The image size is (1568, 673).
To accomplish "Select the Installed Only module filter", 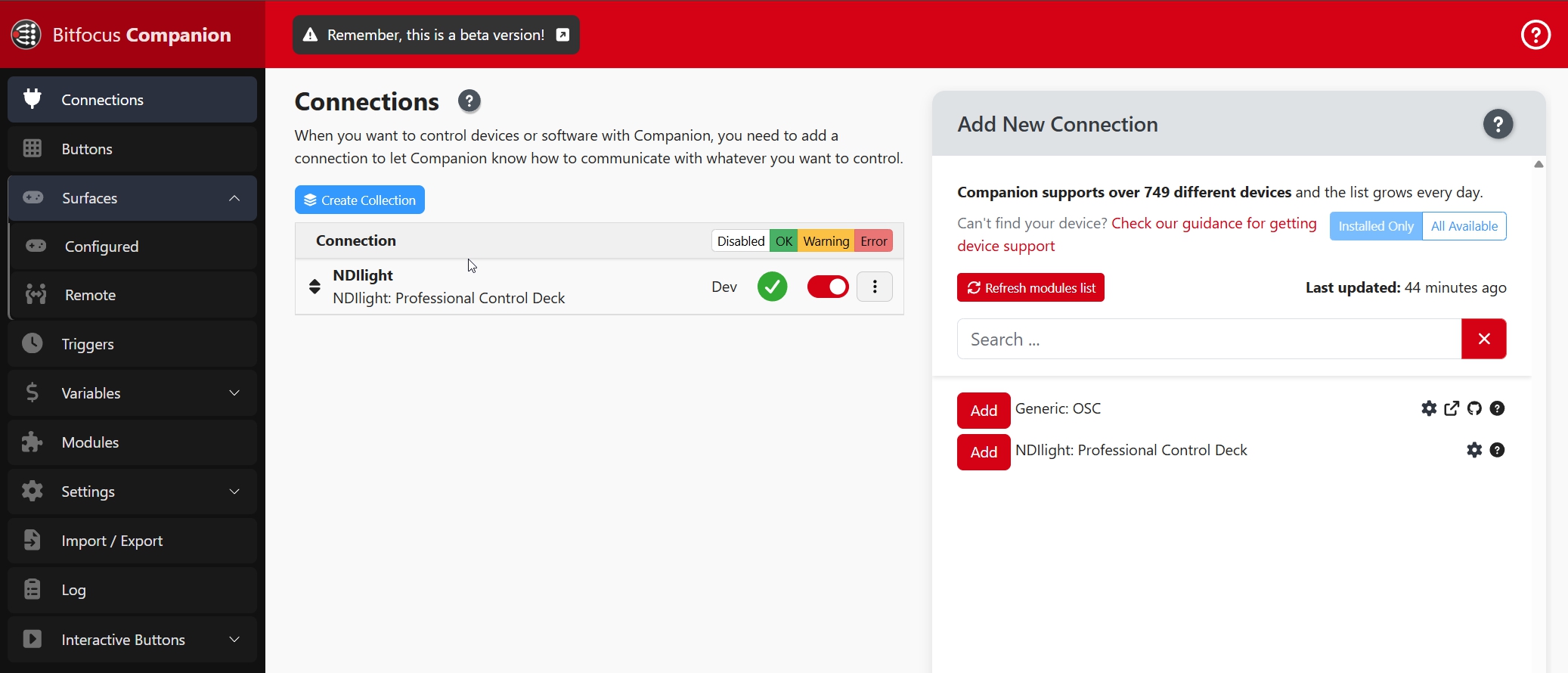I will coord(1376,226).
